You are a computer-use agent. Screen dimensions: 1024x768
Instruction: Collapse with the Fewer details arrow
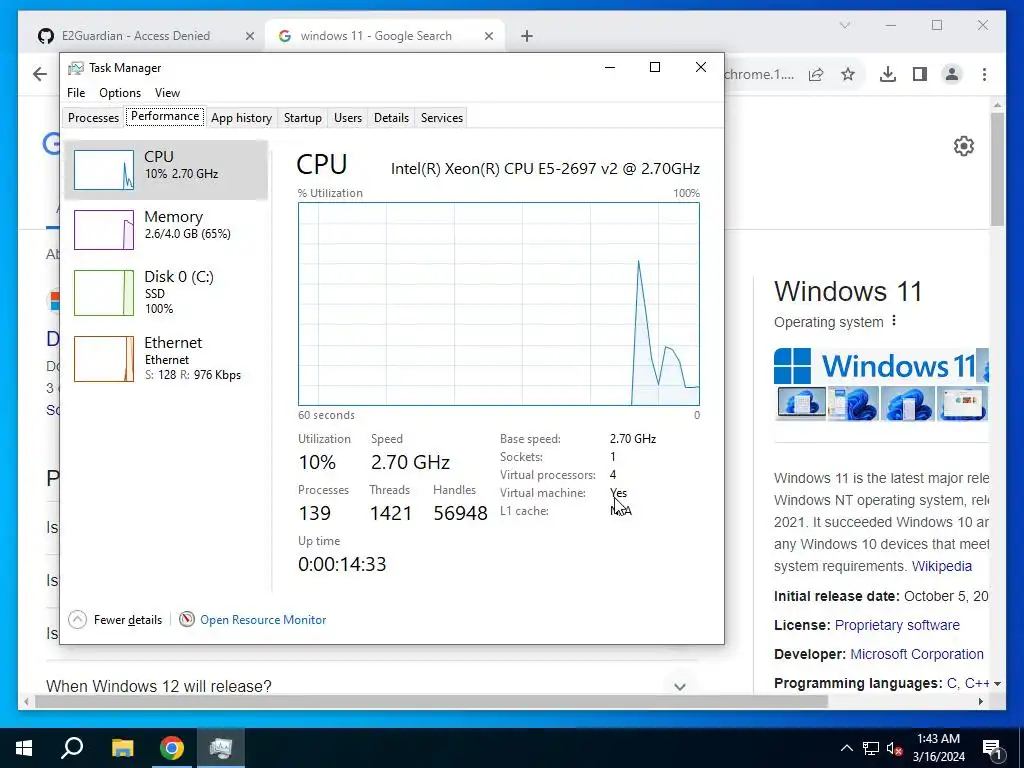point(77,619)
